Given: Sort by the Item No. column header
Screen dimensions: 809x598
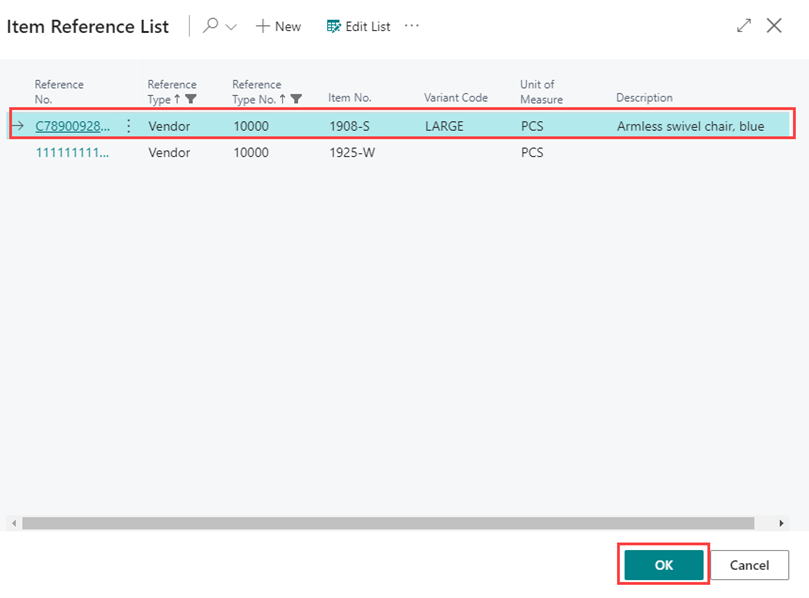Looking at the screenshot, I should point(350,98).
